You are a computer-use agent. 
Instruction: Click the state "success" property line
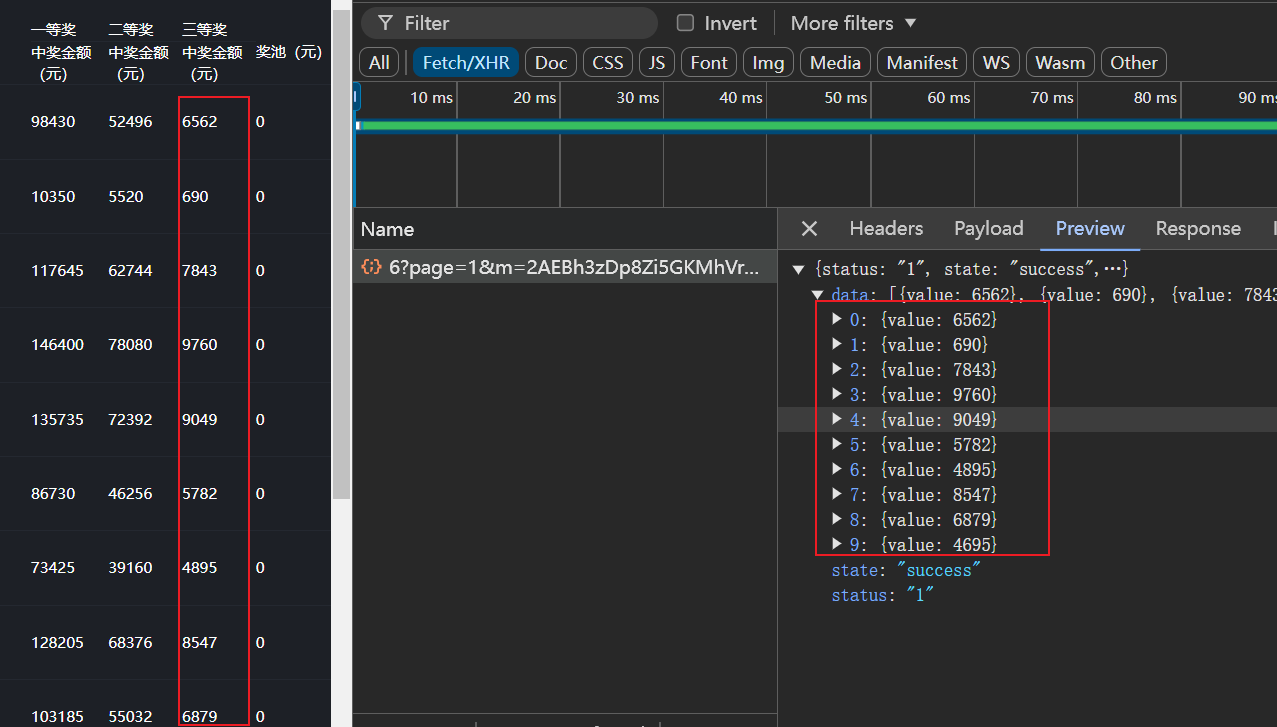tap(906, 570)
